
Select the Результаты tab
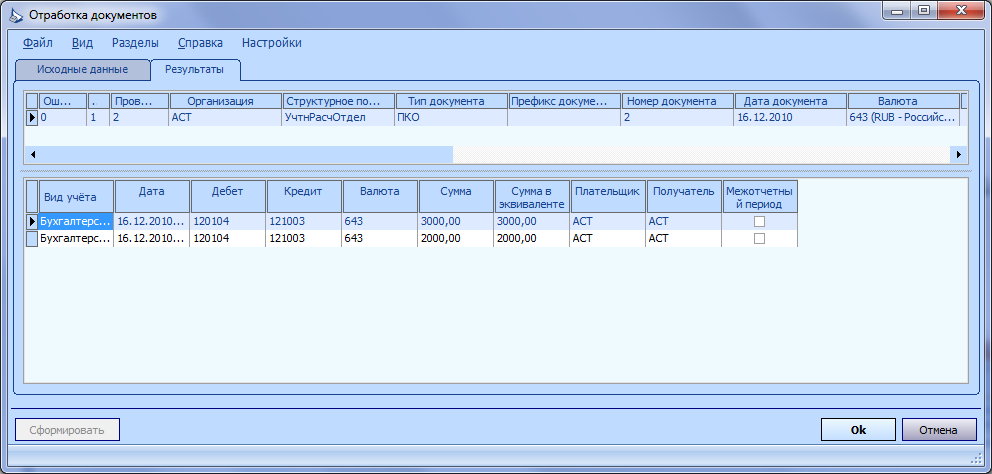tap(194, 70)
